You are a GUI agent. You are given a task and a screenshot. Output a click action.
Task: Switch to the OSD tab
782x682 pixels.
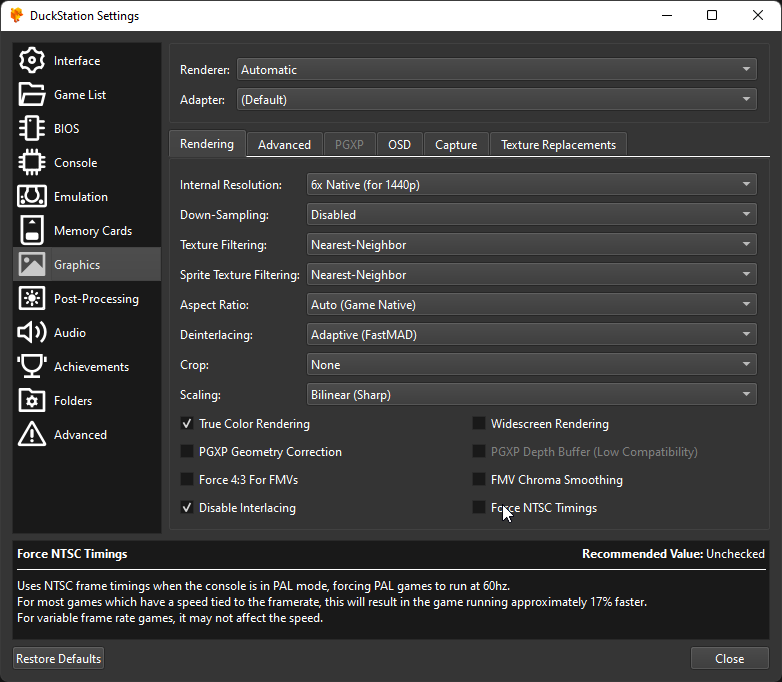tap(399, 145)
